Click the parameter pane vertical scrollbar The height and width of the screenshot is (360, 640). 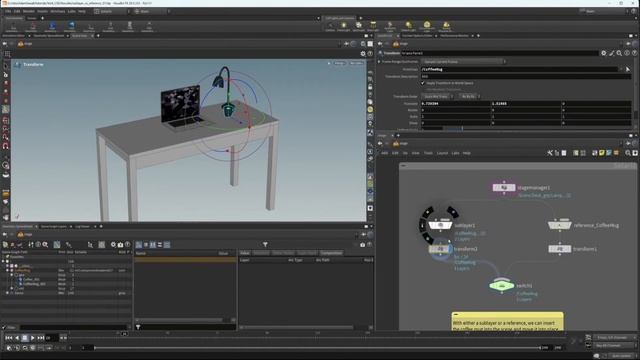[x=637, y=90]
